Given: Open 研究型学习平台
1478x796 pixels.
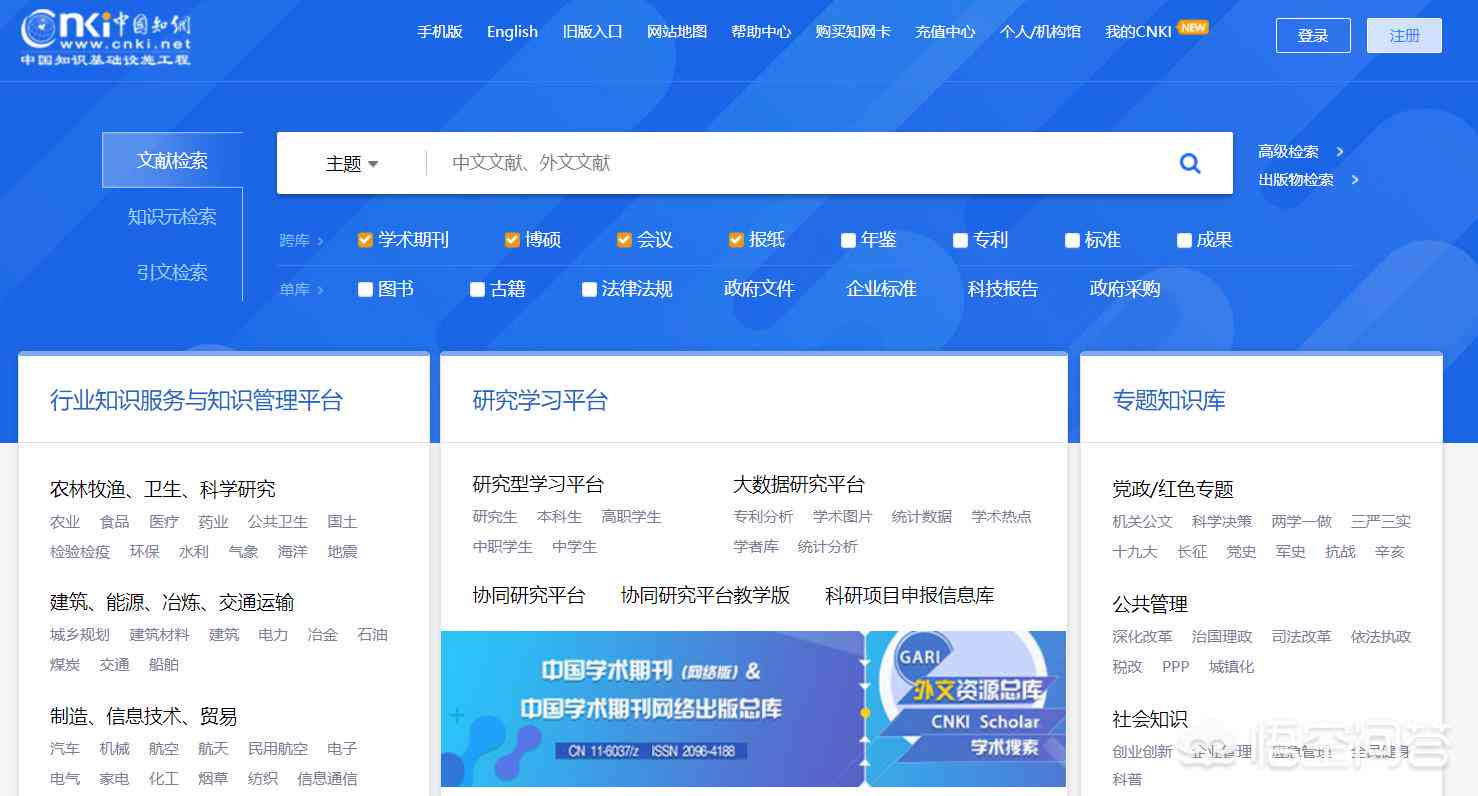Looking at the screenshot, I should 538,485.
